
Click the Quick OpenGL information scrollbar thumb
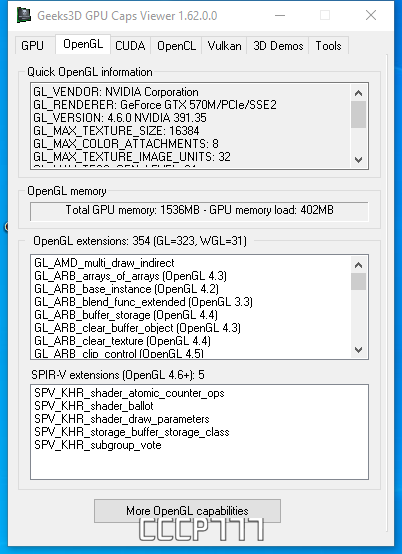click(358, 114)
